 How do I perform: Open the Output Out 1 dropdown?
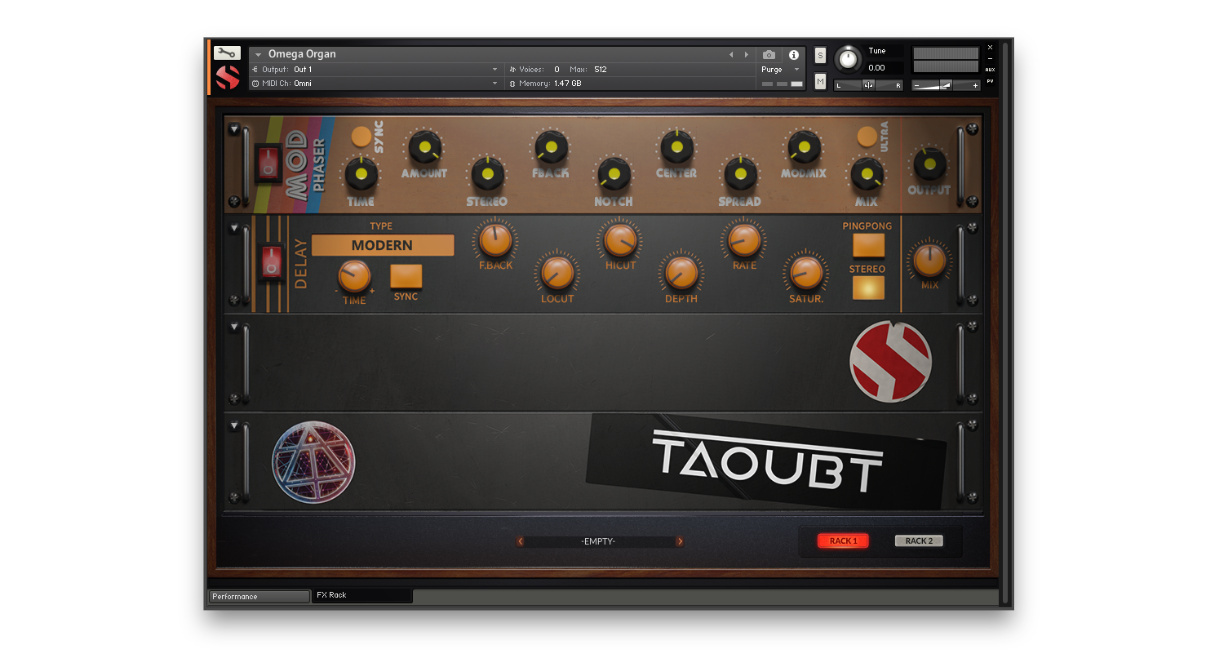click(375, 69)
